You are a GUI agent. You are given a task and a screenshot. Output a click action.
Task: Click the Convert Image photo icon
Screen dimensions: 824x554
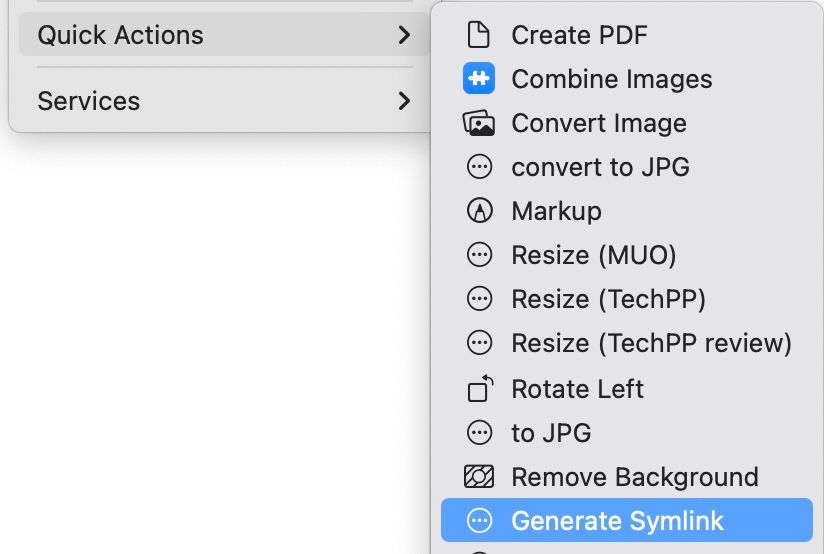[480, 123]
